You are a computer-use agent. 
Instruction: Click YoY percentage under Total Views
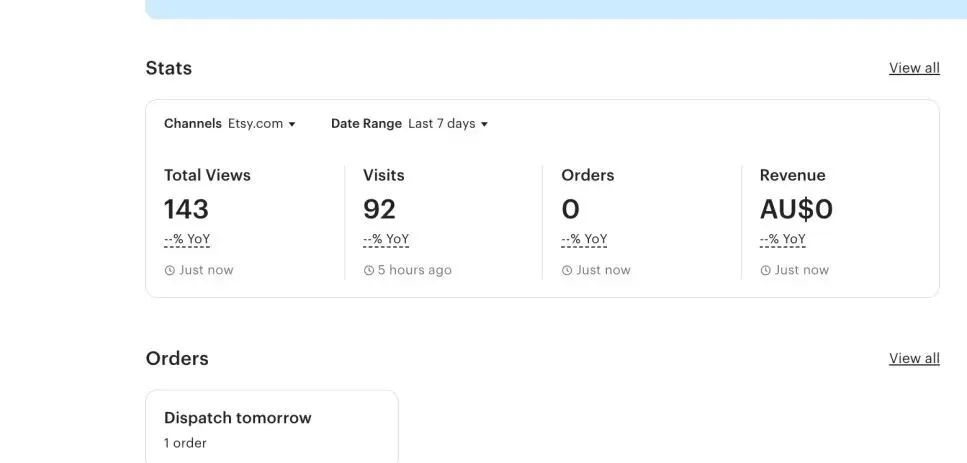[187, 240]
